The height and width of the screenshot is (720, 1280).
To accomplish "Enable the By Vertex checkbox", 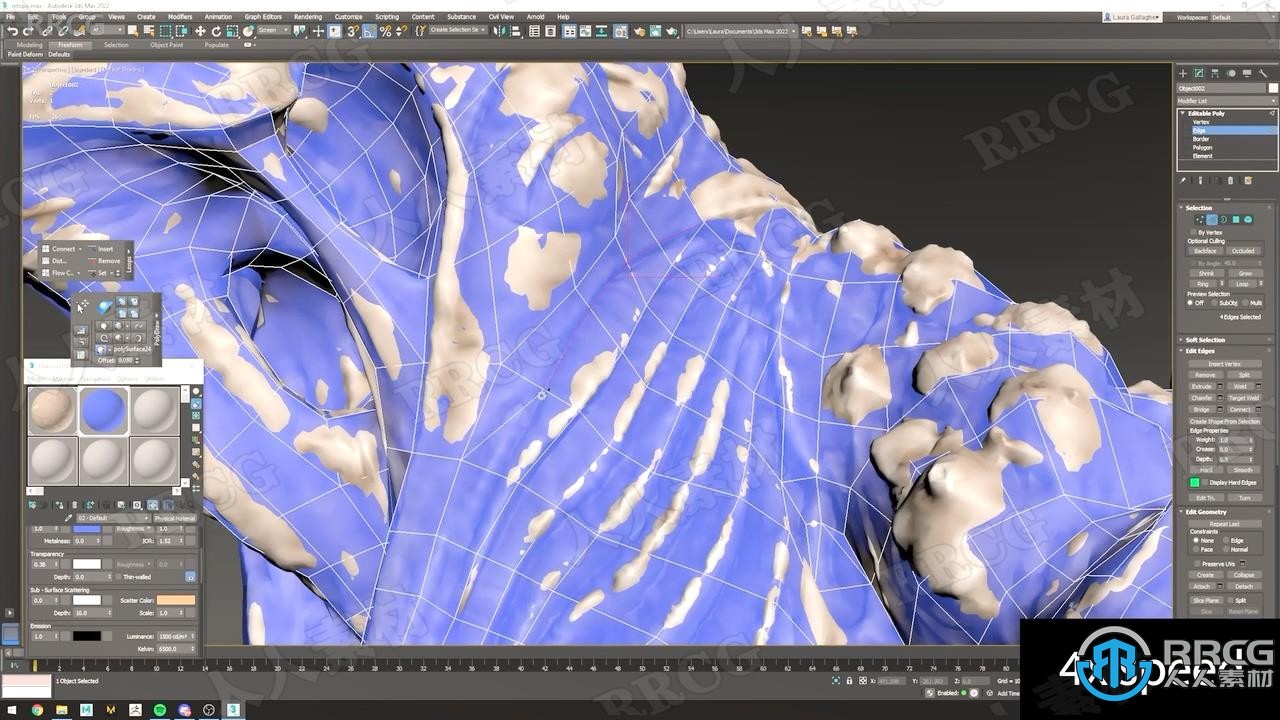I will coord(1193,232).
